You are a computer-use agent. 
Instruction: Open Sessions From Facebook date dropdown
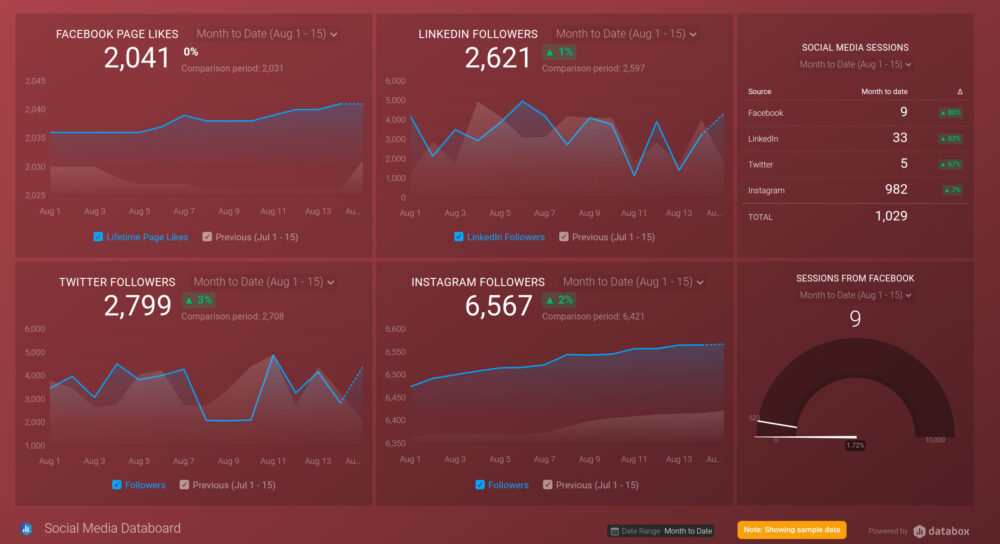[x=855, y=295]
